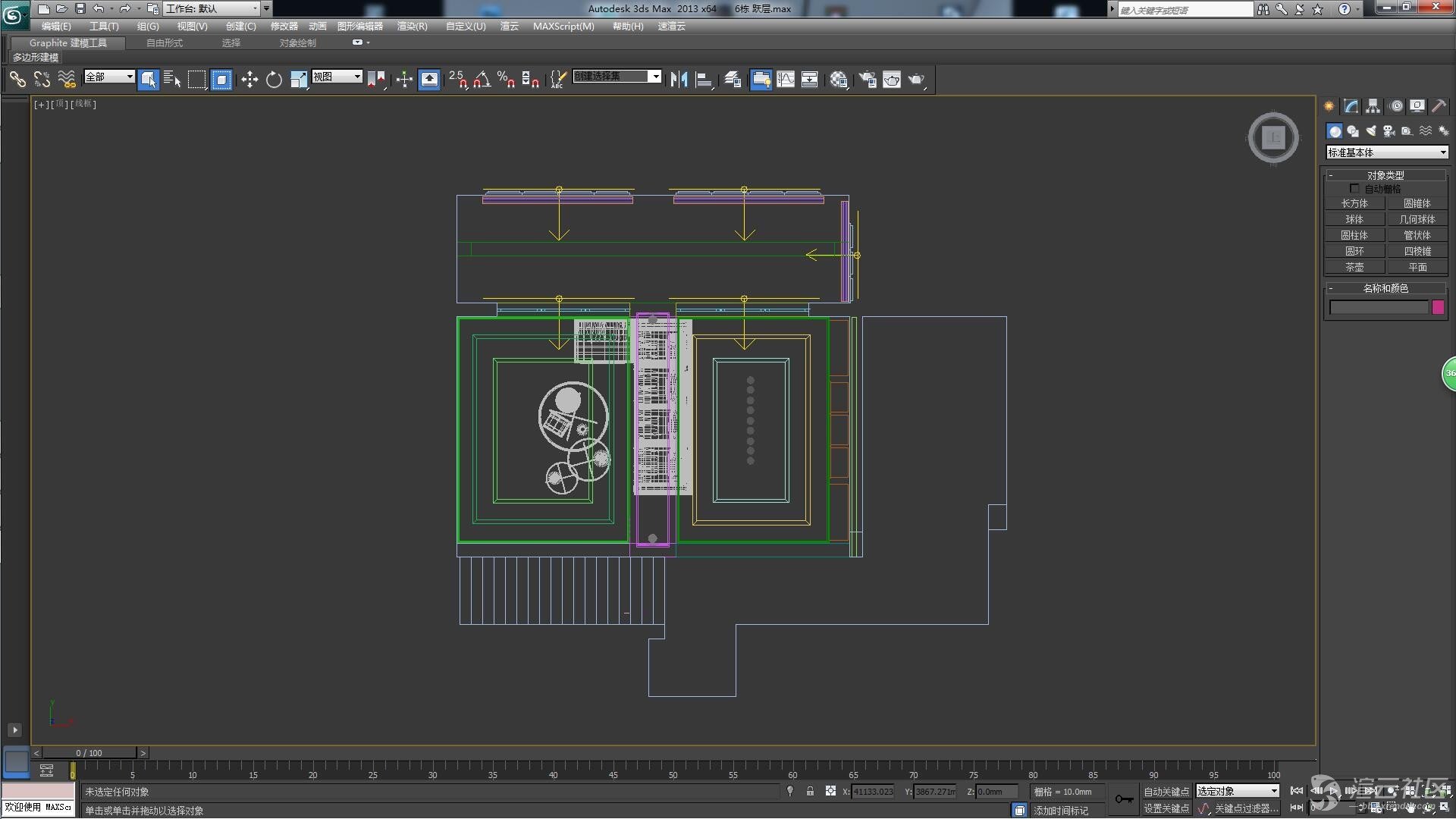This screenshot has height=819, width=1456.
Task: Click the Angle Snap toggle icon
Action: tap(482, 80)
